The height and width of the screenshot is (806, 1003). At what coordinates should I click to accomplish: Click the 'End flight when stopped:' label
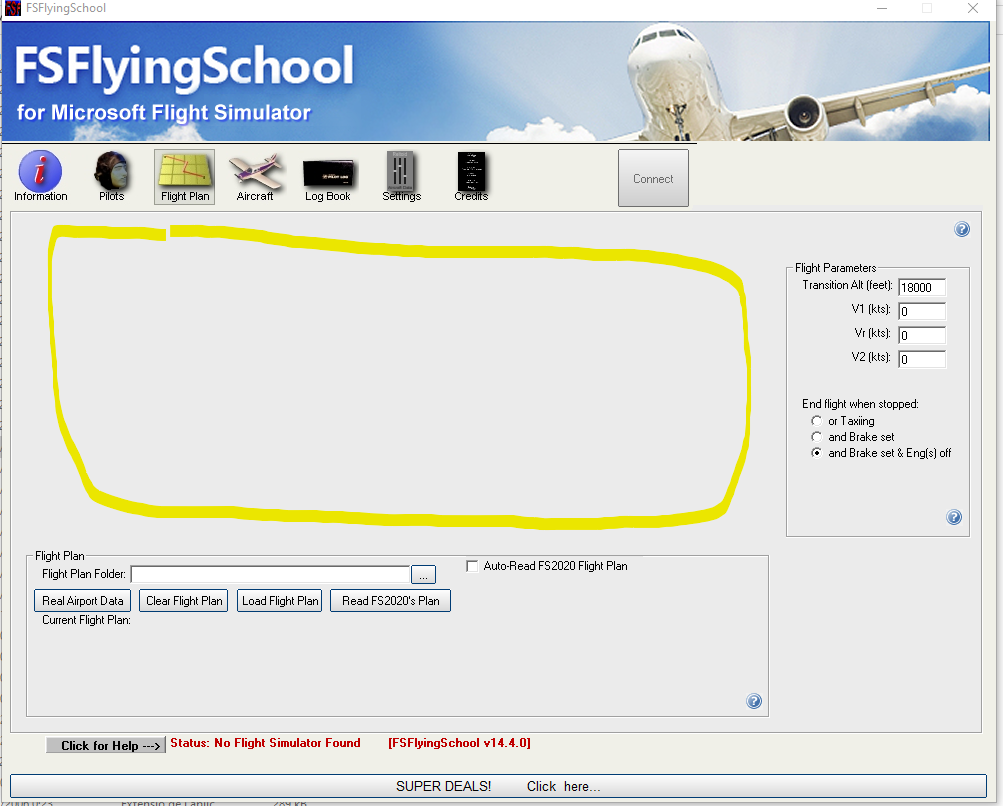[x=860, y=404]
